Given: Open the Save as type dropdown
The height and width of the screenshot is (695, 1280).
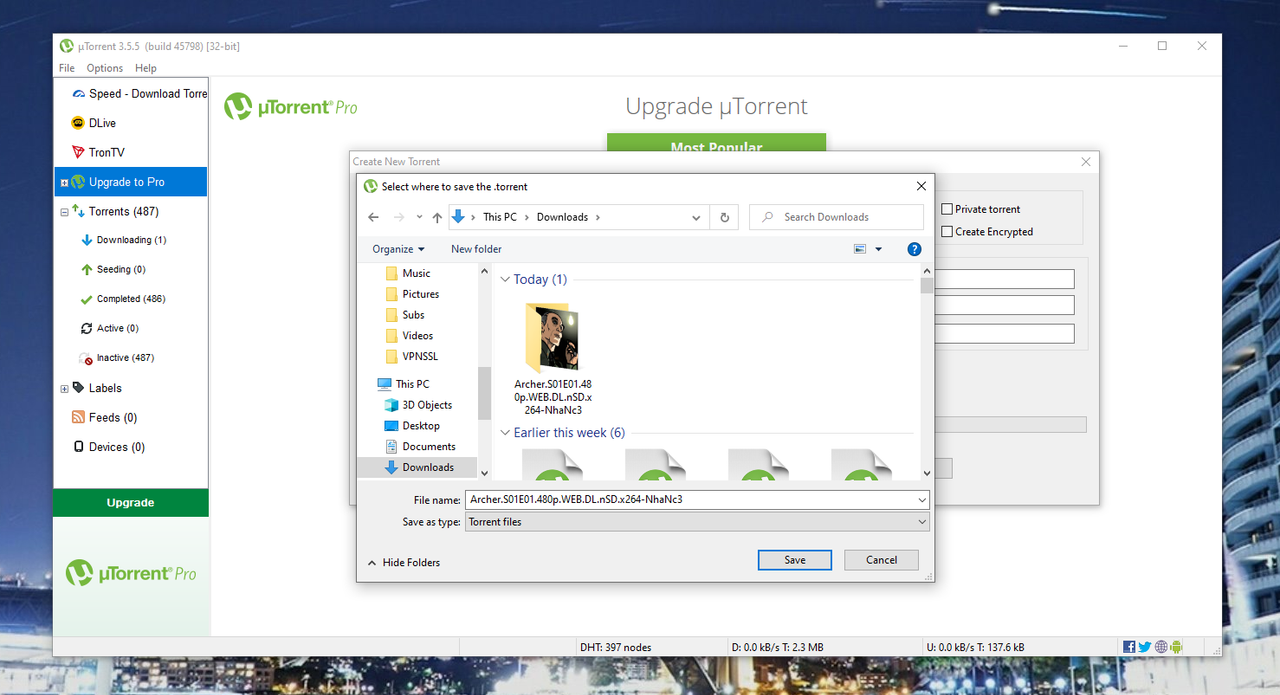Looking at the screenshot, I should [x=921, y=522].
